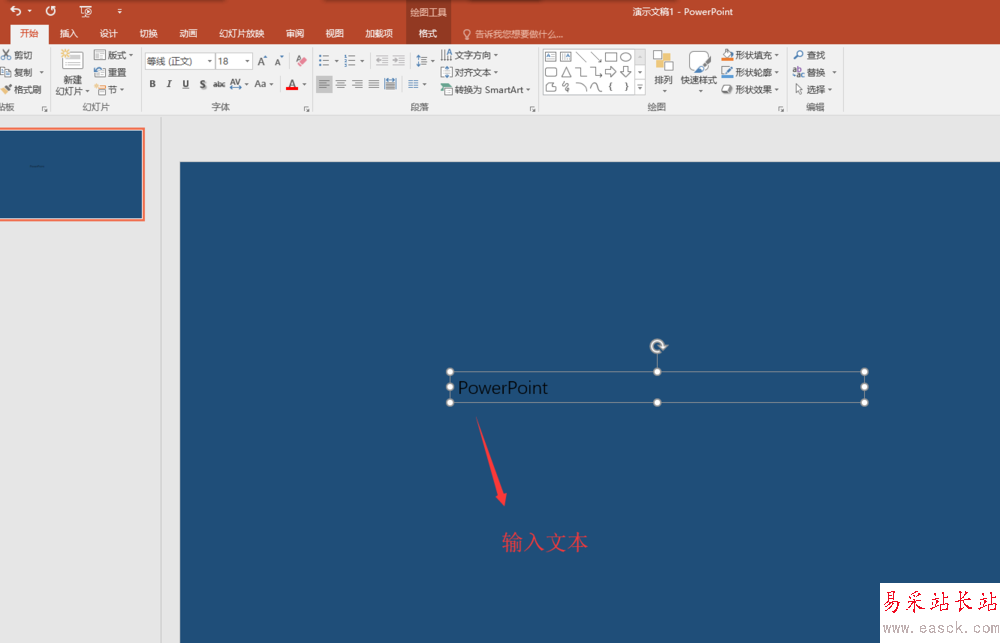
Task: Switch to the 插入 tab
Action: click(69, 33)
